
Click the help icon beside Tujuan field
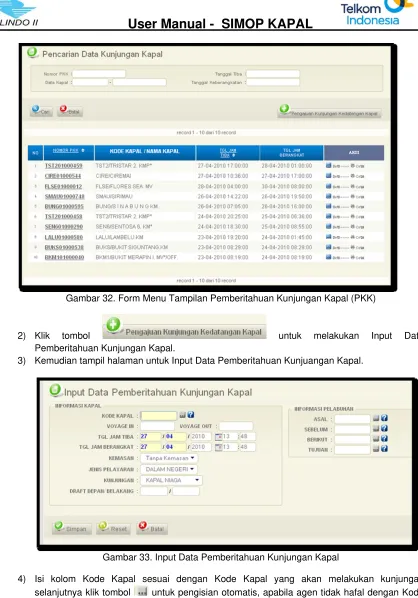tap(384, 449)
